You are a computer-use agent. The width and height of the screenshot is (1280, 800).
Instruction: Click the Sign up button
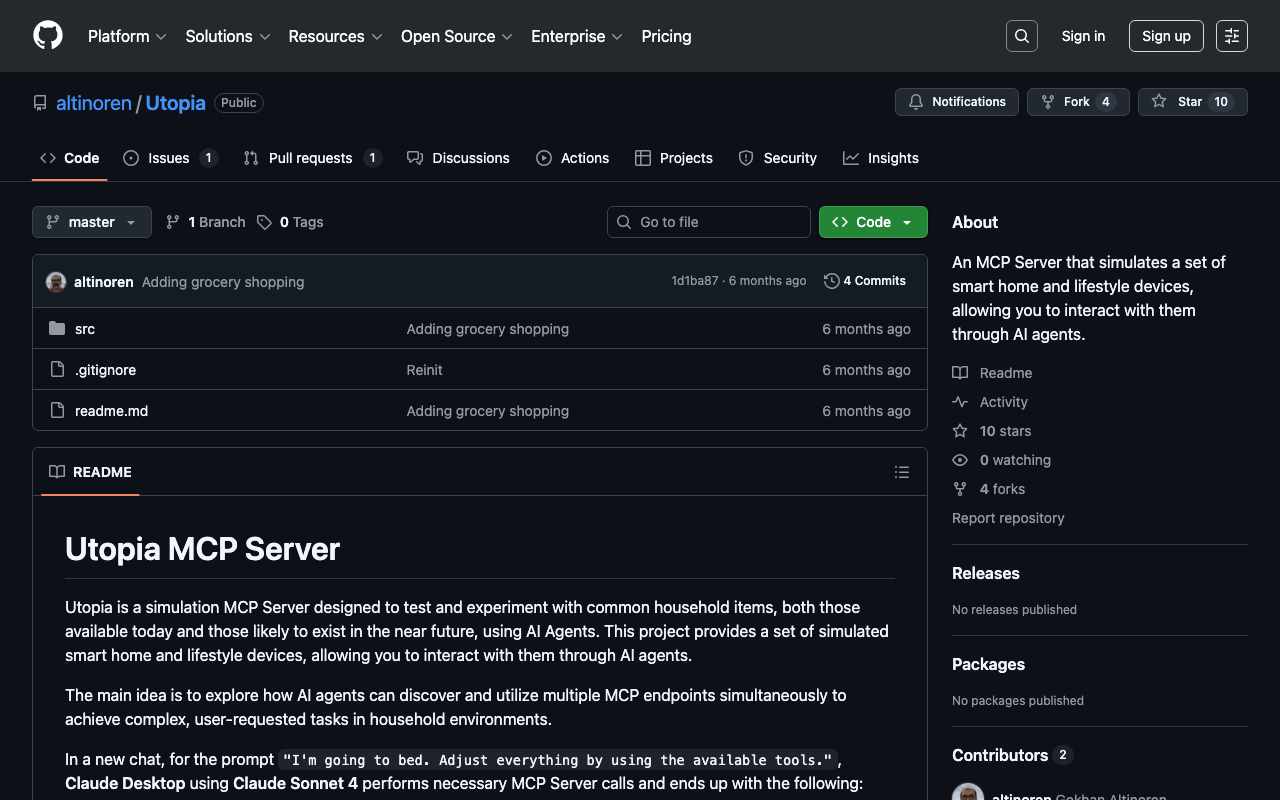tap(1166, 36)
